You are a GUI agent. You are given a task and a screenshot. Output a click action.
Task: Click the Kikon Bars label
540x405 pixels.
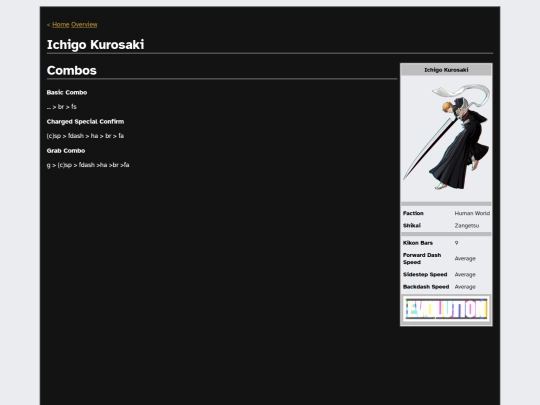click(x=418, y=243)
